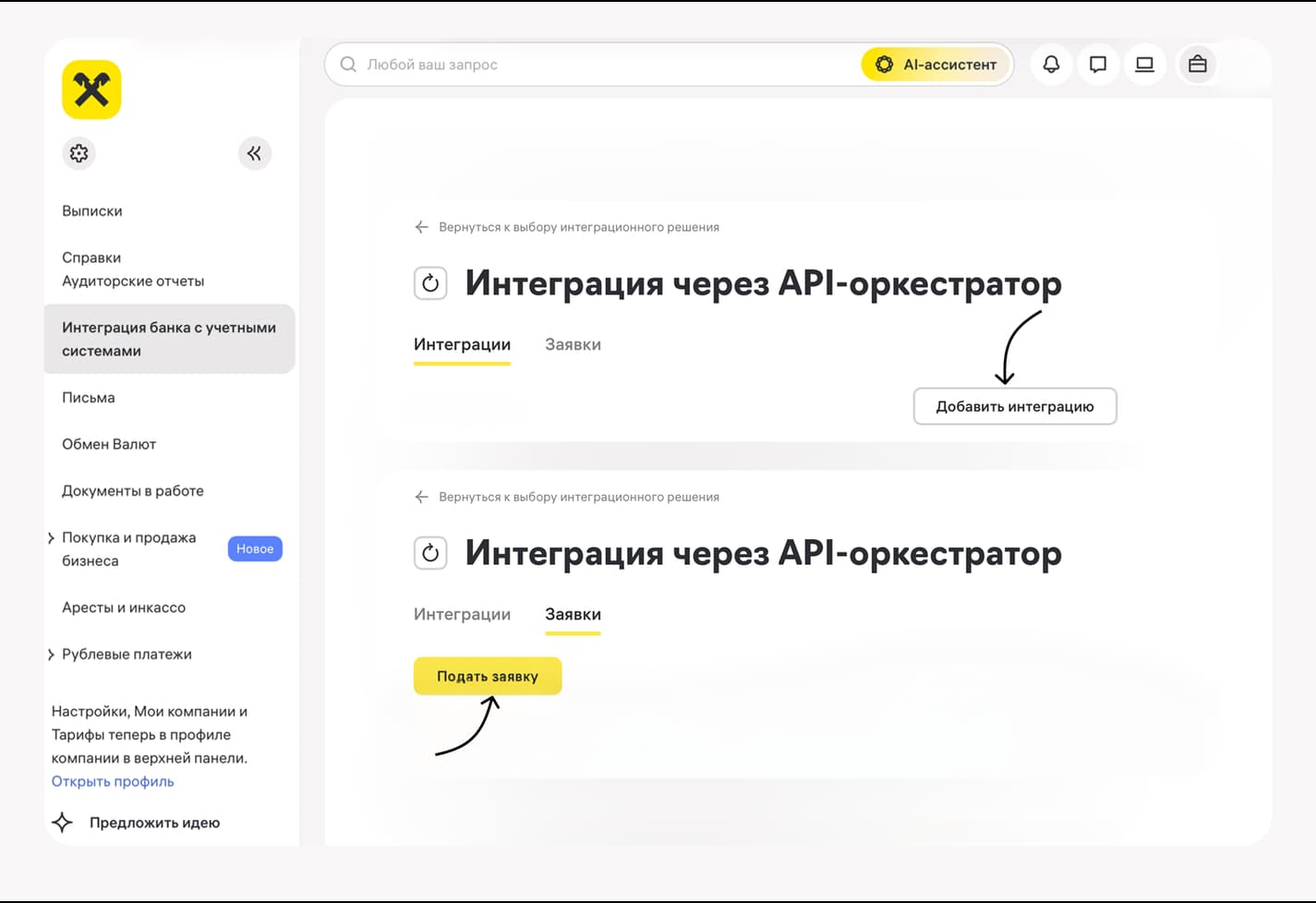Open settings via the sidebar gear icon
Image resolution: width=1316 pixels, height=903 pixels.
[79, 153]
